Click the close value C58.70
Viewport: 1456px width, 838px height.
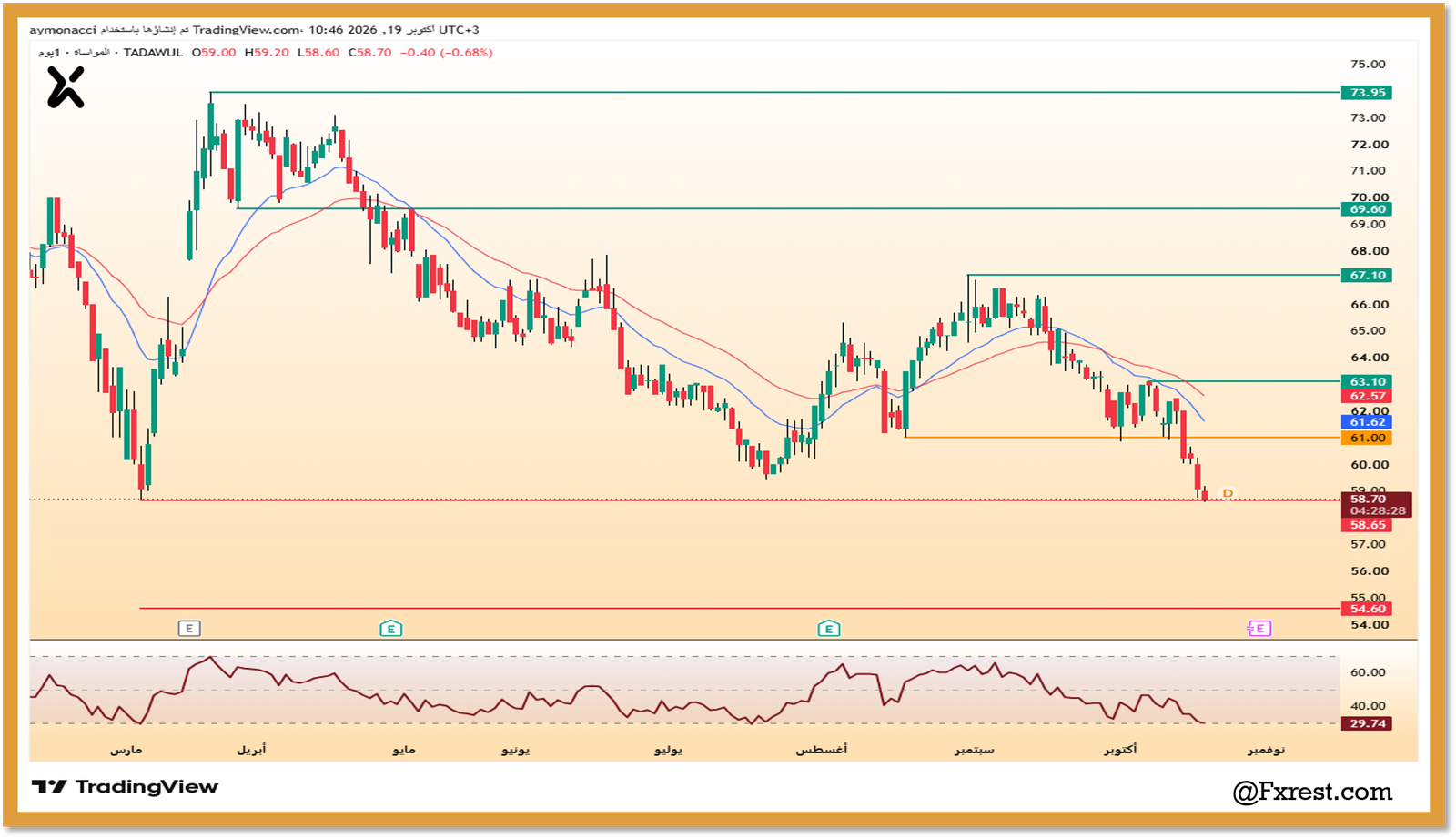click(369, 53)
